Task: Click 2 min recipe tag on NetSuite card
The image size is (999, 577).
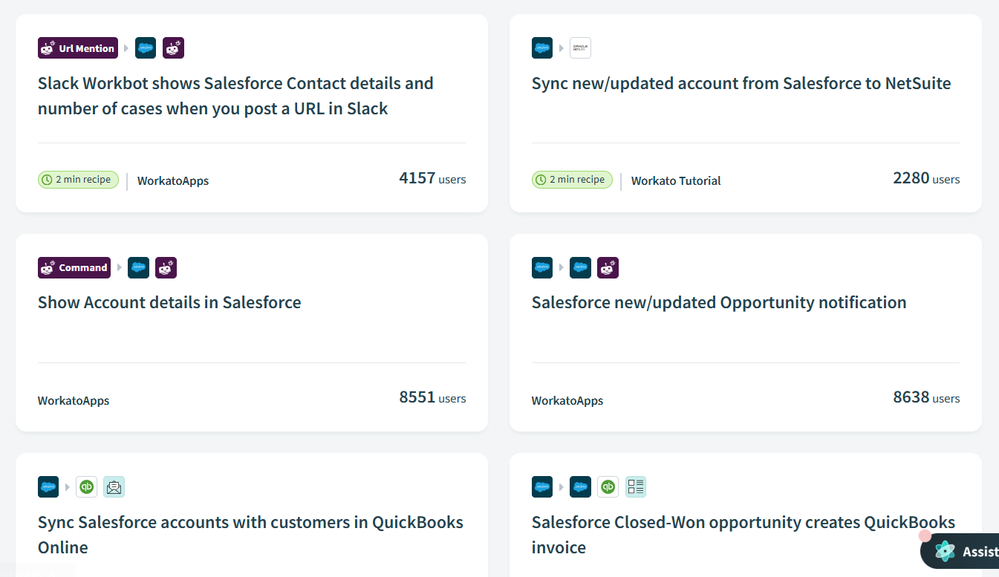Action: (x=571, y=180)
